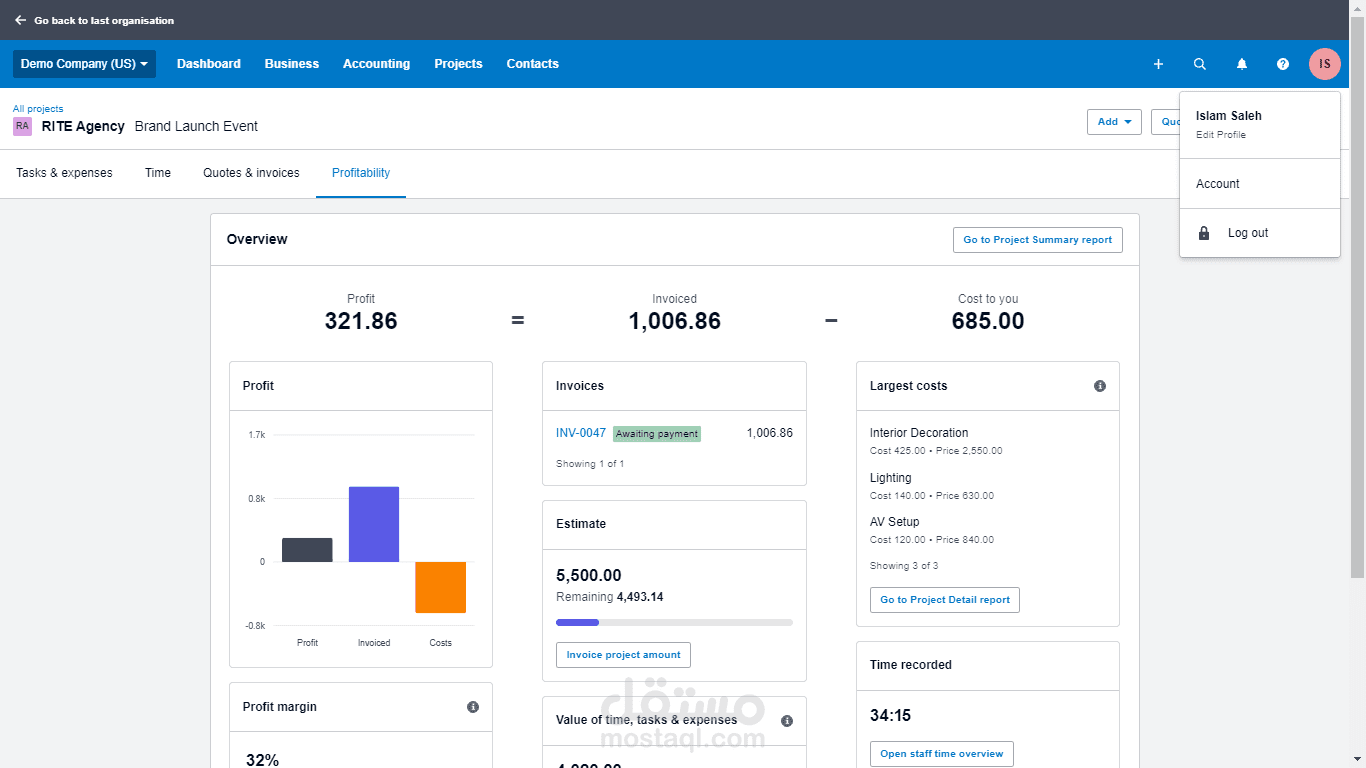Click the Estimate remaining progress bar
This screenshot has width=1366, height=768.
tap(674, 621)
